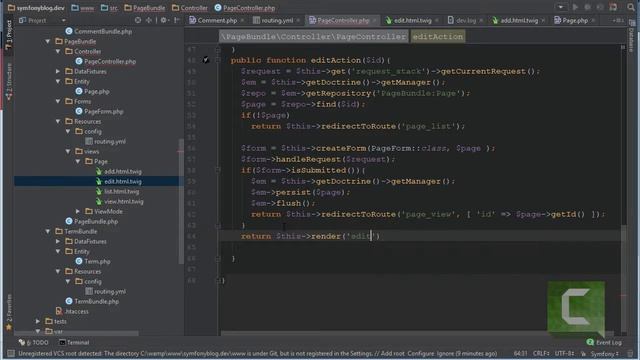This screenshot has width=640, height=360.
Task: Open the Event Log
Action: pyautogui.click(x=604, y=342)
